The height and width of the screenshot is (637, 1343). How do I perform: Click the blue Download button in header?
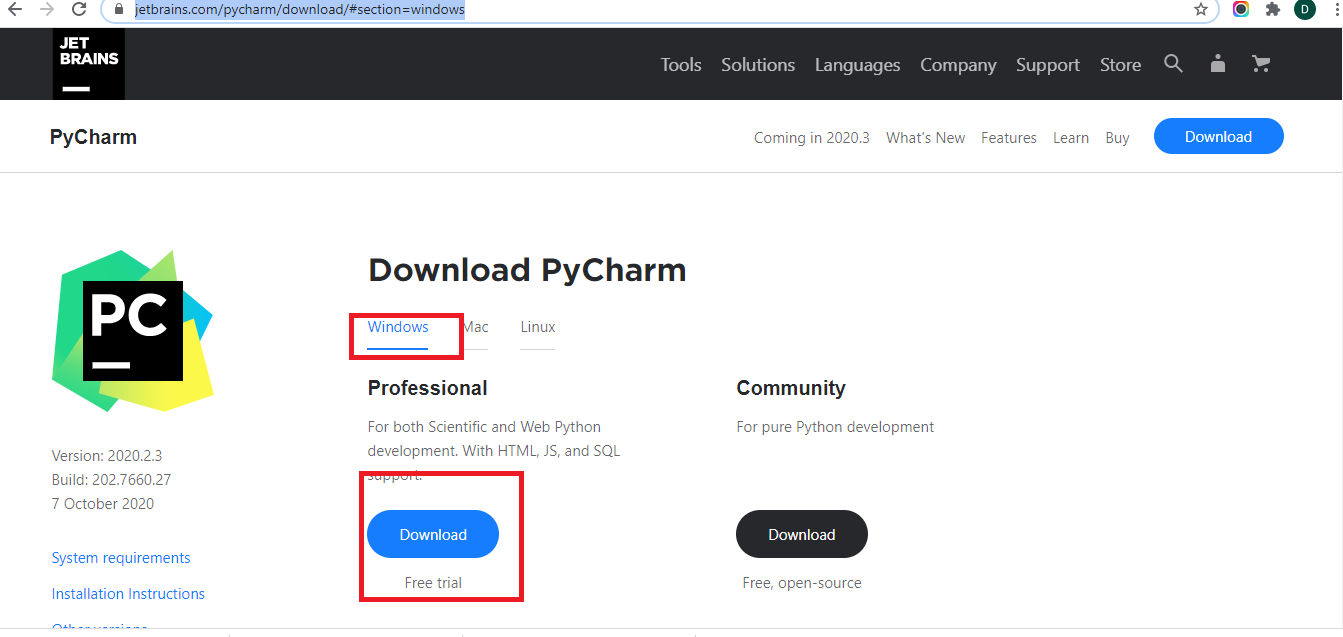[1218, 136]
